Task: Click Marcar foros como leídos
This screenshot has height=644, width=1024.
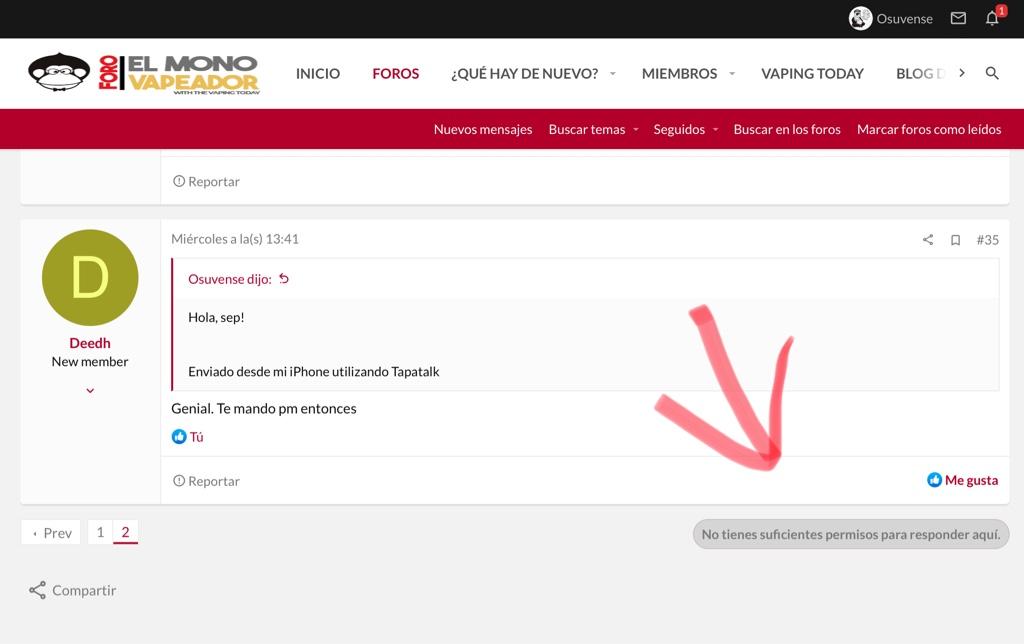Action: click(x=929, y=129)
